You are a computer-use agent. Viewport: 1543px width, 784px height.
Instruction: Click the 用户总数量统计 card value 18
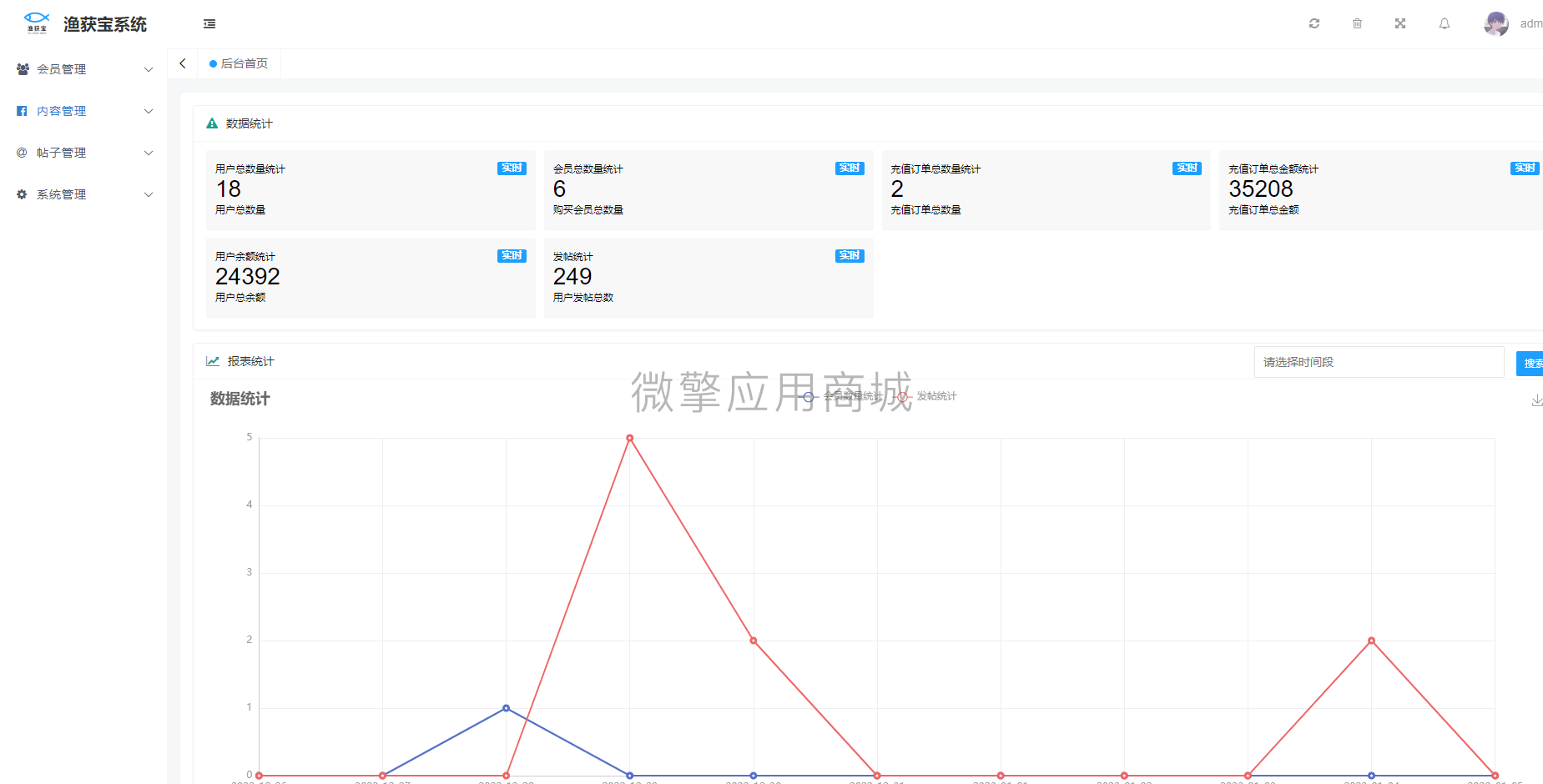pyautogui.click(x=229, y=189)
